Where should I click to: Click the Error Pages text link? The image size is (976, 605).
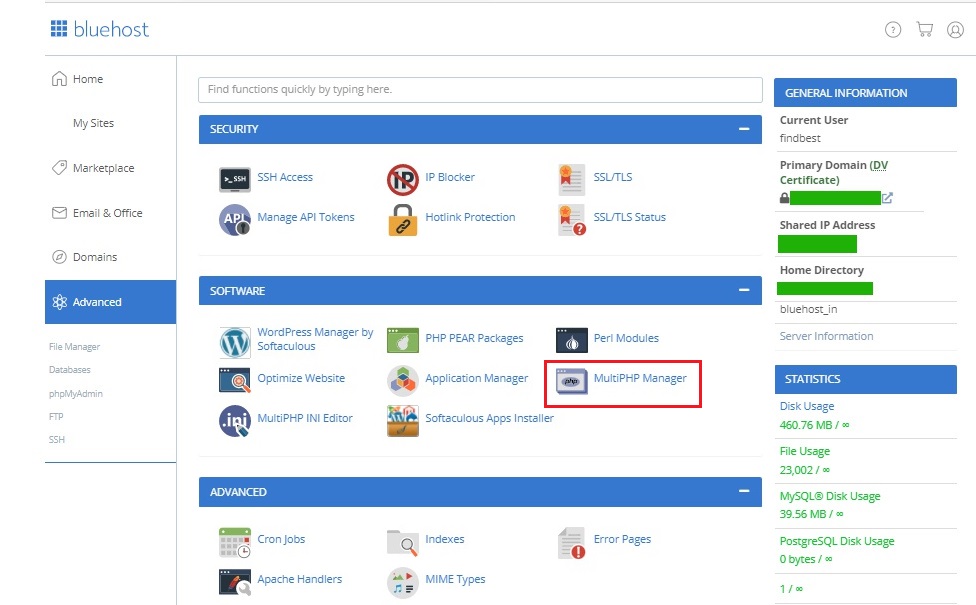click(622, 539)
